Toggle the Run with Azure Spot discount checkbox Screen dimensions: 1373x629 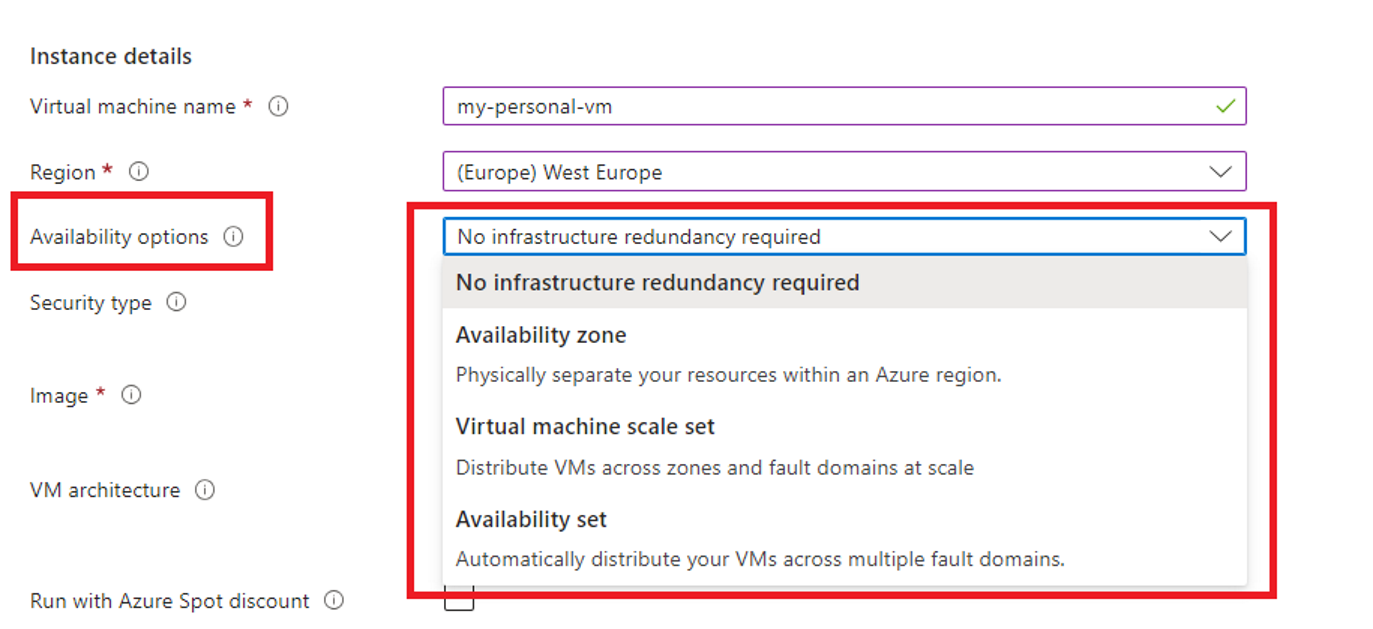tap(458, 600)
